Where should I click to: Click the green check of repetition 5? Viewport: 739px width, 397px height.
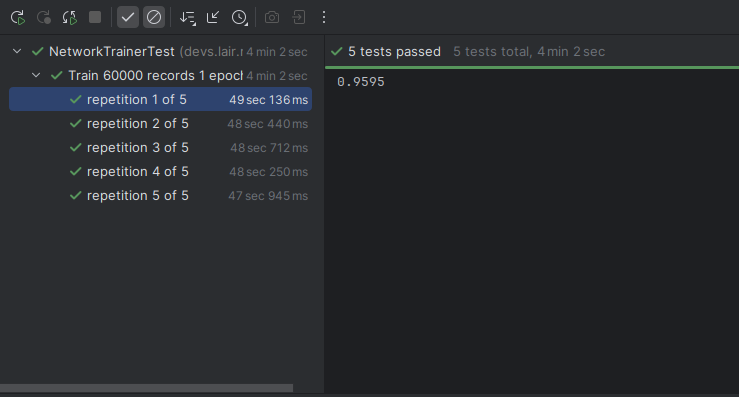[x=75, y=196]
